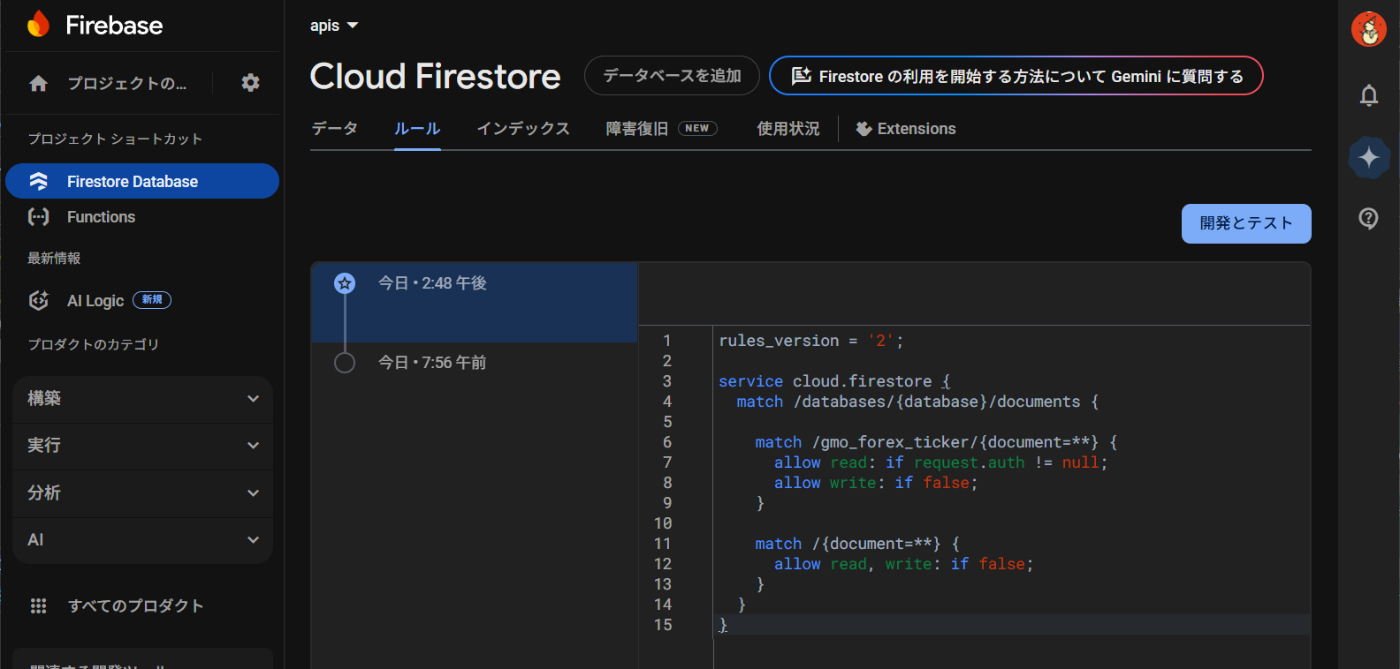Image resolution: width=1400 pixels, height=669 pixels.
Task: Expand the 分析 category
Action: pyautogui.click(x=143, y=493)
